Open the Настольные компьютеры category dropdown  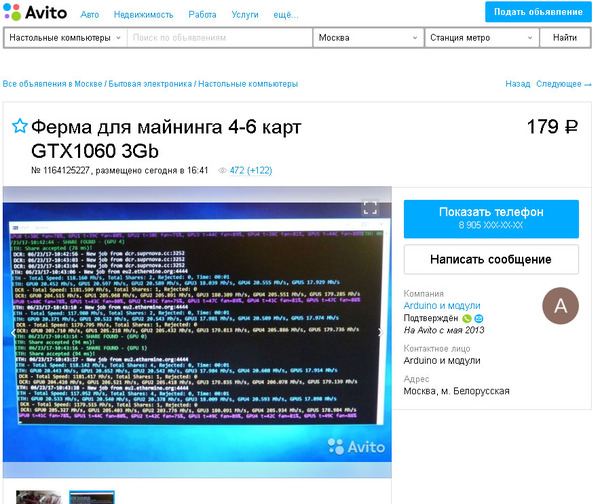64,37
